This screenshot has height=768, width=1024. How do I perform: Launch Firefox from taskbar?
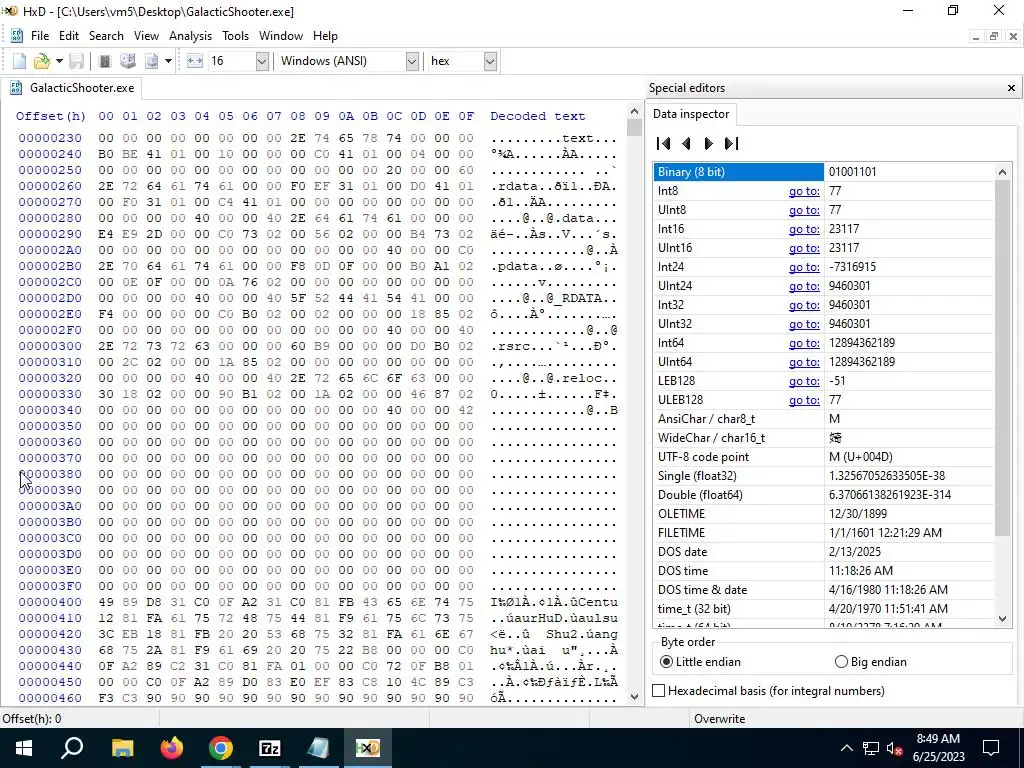coord(171,748)
